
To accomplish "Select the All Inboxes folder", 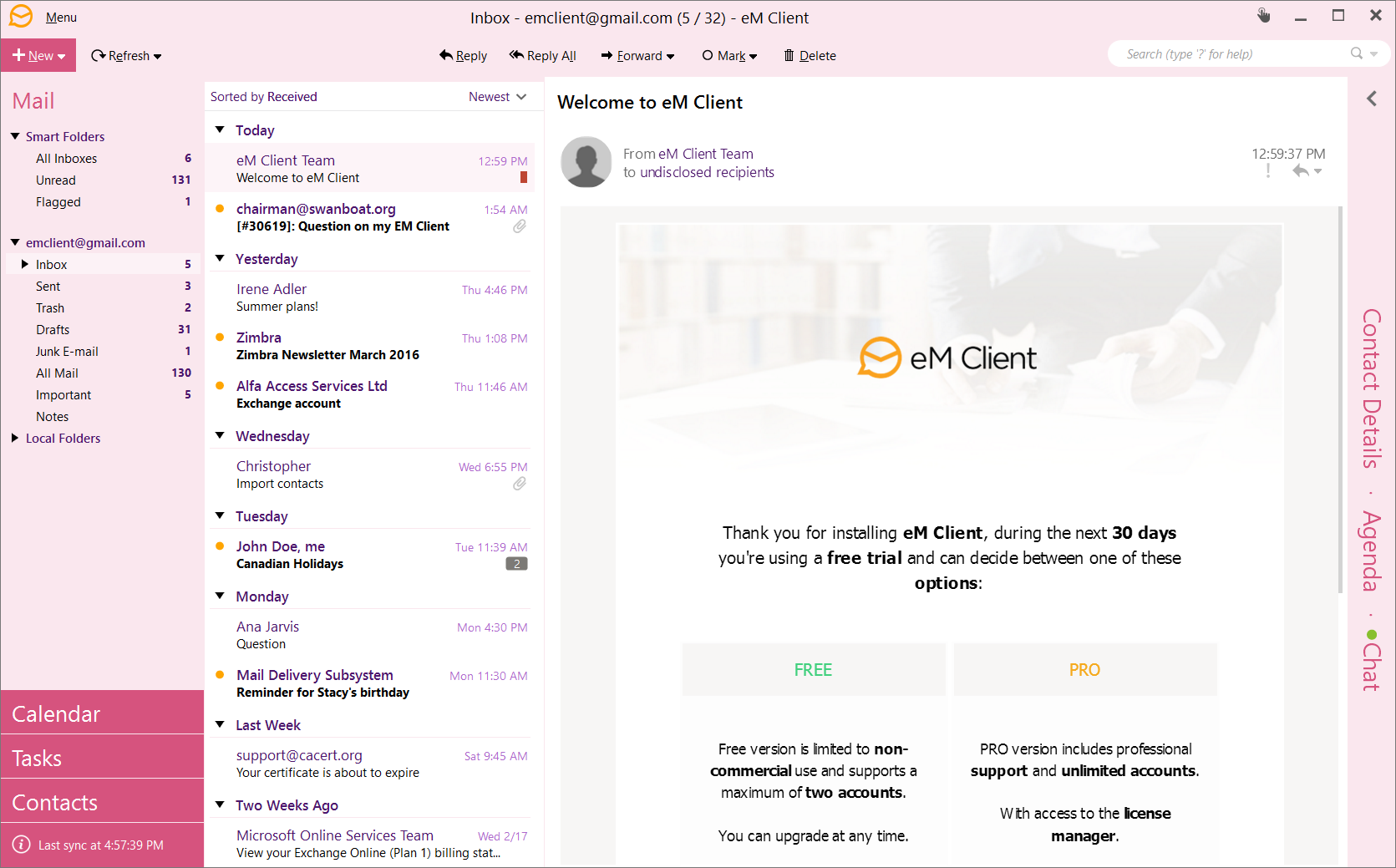I will [x=103, y=159].
